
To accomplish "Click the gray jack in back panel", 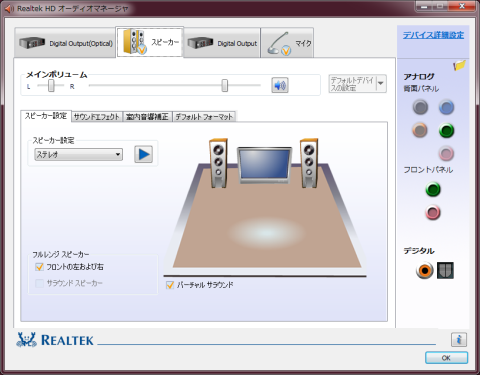I will 420,107.
